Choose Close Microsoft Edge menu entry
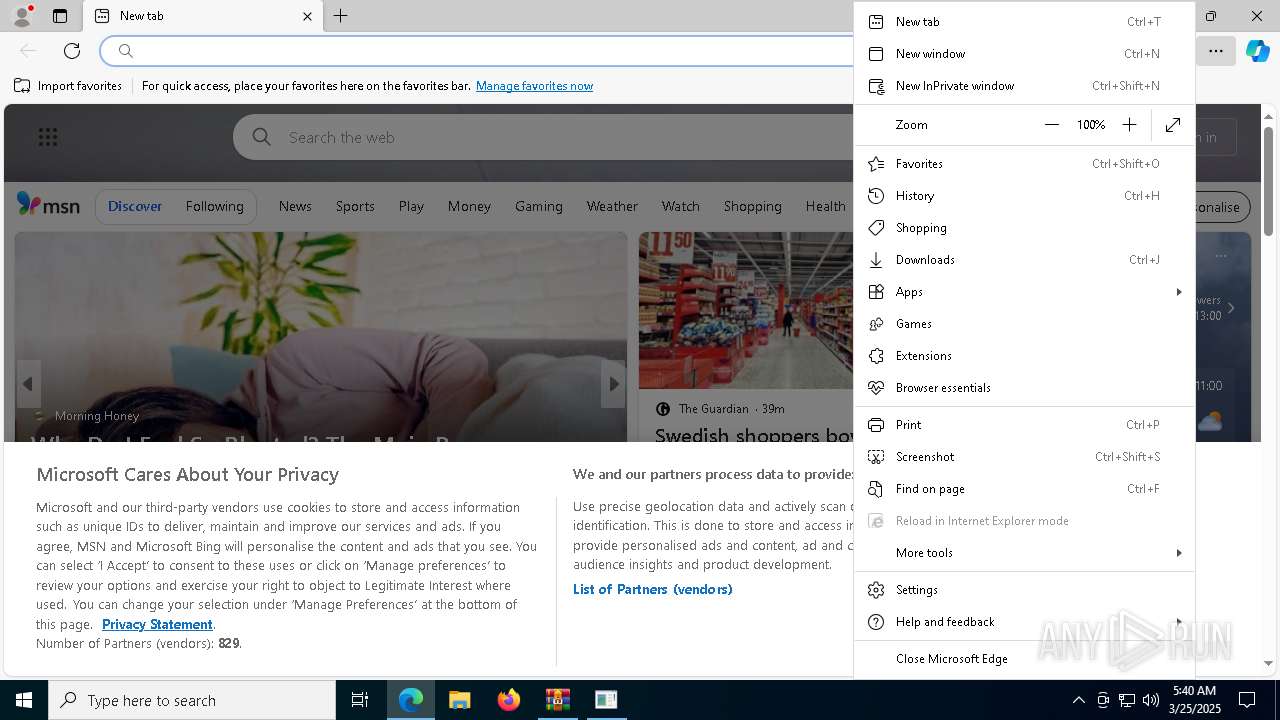The width and height of the screenshot is (1280, 720). (x=1024, y=659)
